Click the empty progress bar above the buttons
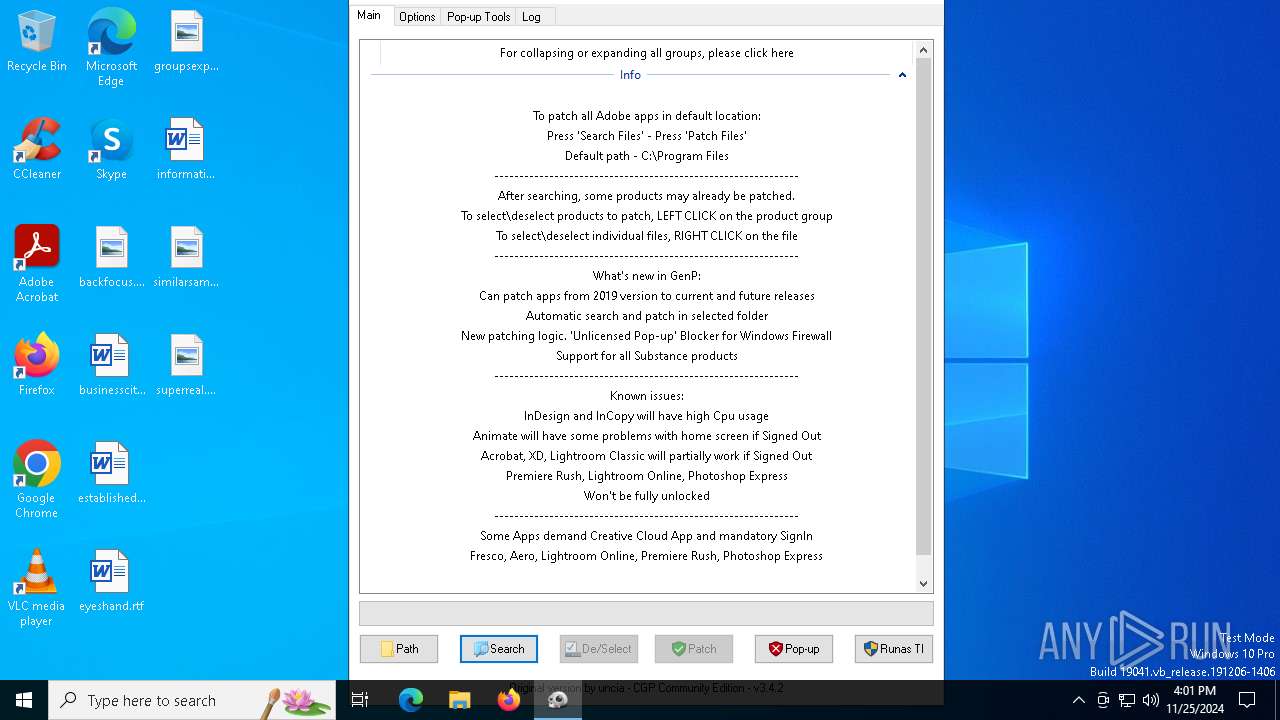1280x720 pixels. coord(646,613)
